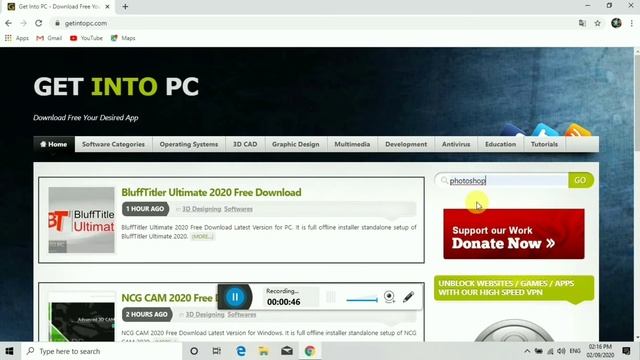
Task: Adjust the recorder volume slider
Action: tap(362, 300)
